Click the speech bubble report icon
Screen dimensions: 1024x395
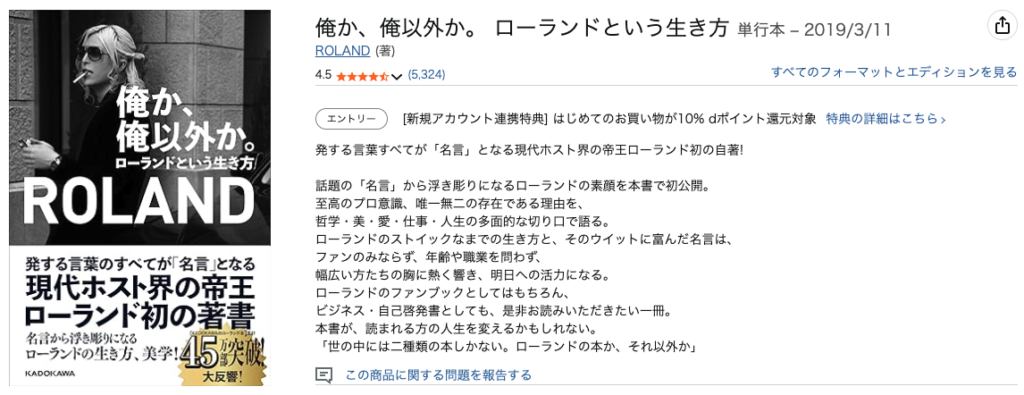coord(324,375)
